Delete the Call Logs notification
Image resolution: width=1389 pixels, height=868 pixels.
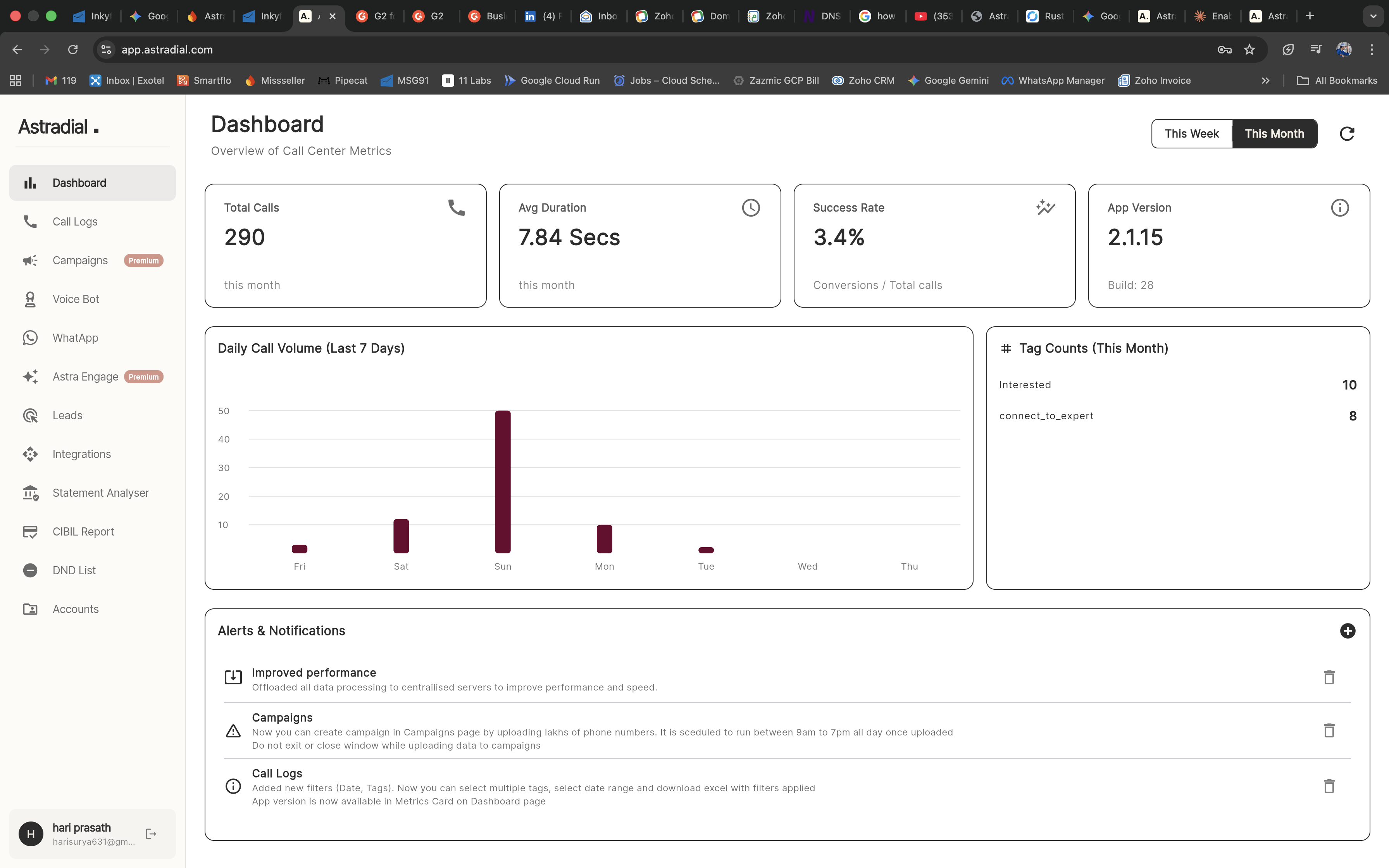click(1329, 787)
